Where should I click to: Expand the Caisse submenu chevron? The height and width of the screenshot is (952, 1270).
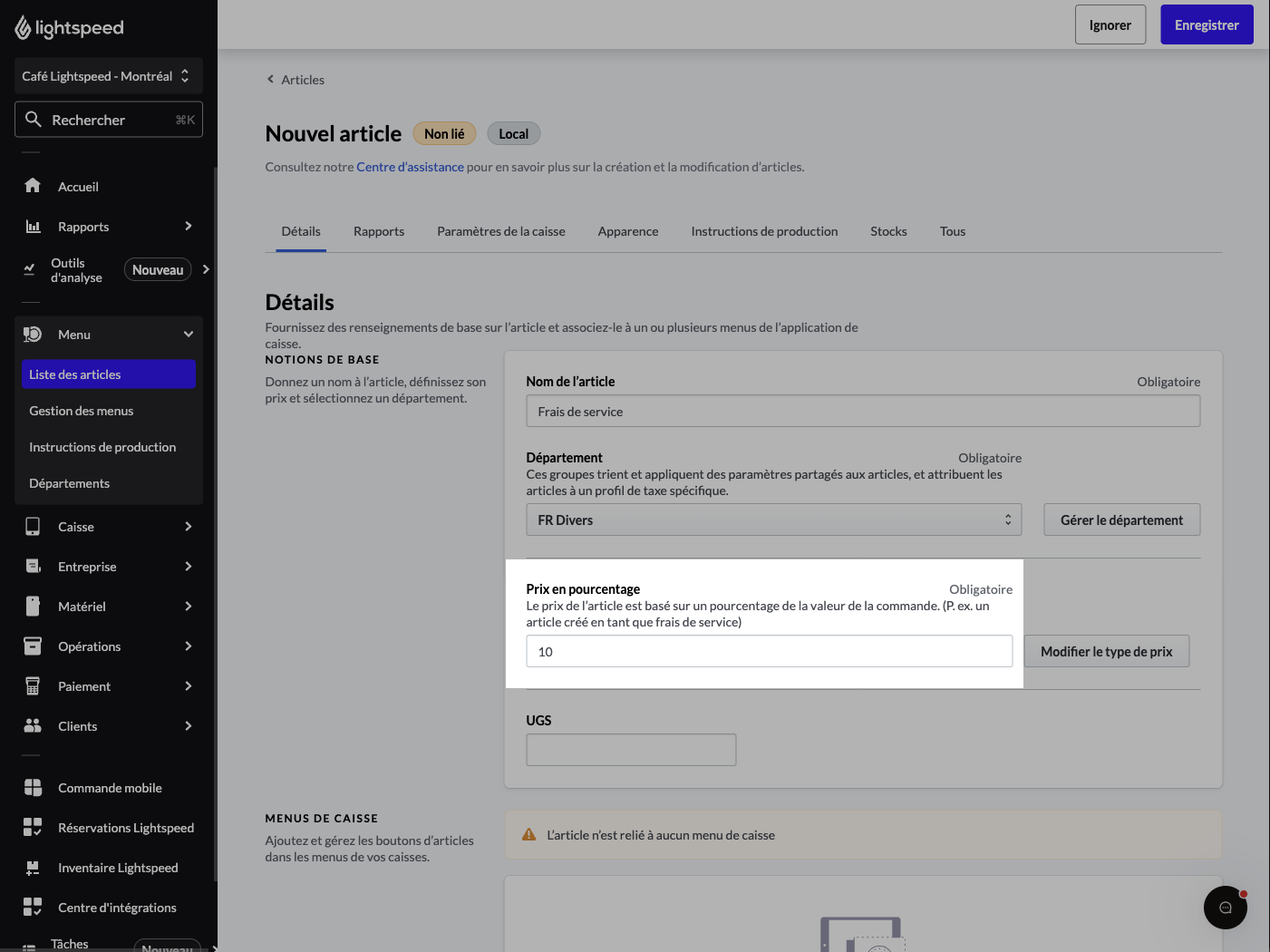pos(189,527)
